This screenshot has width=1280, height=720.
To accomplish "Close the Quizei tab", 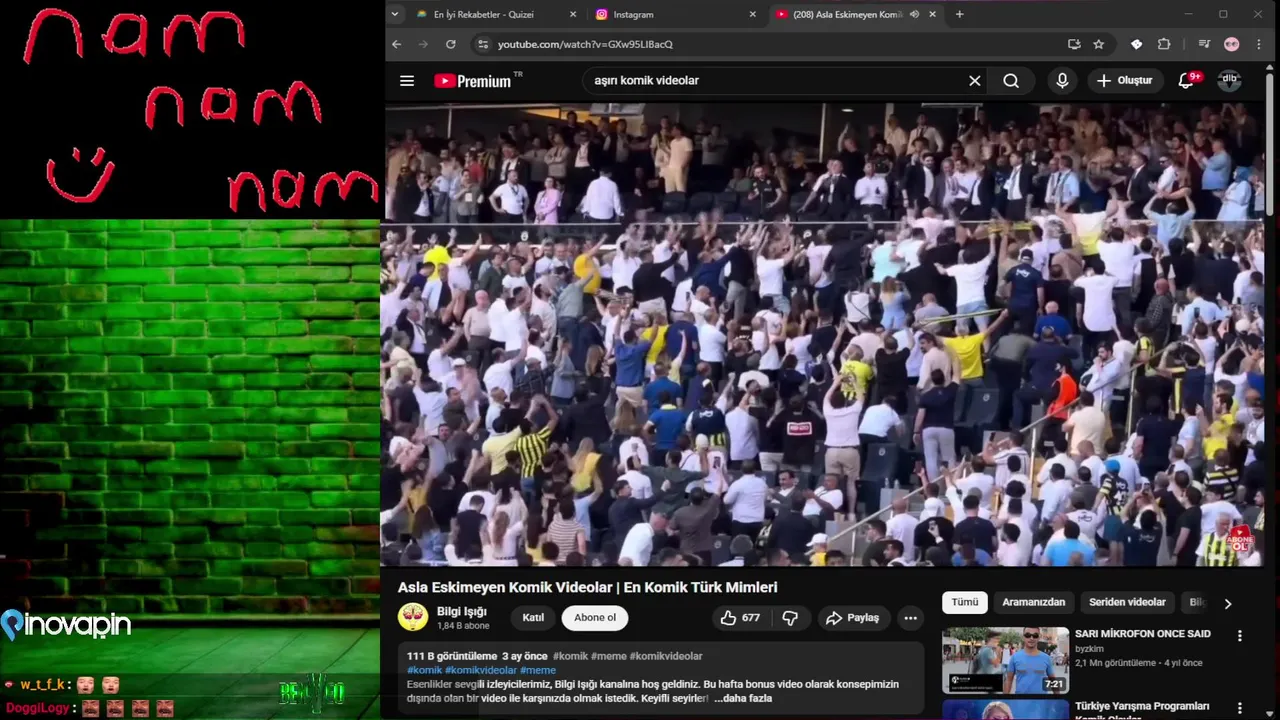I will [x=573, y=14].
